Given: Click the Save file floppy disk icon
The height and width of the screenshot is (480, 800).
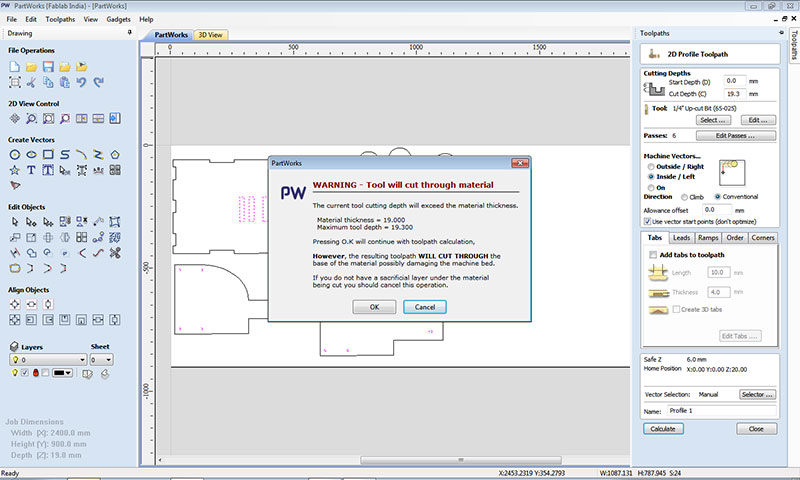Looking at the screenshot, I should coord(48,66).
